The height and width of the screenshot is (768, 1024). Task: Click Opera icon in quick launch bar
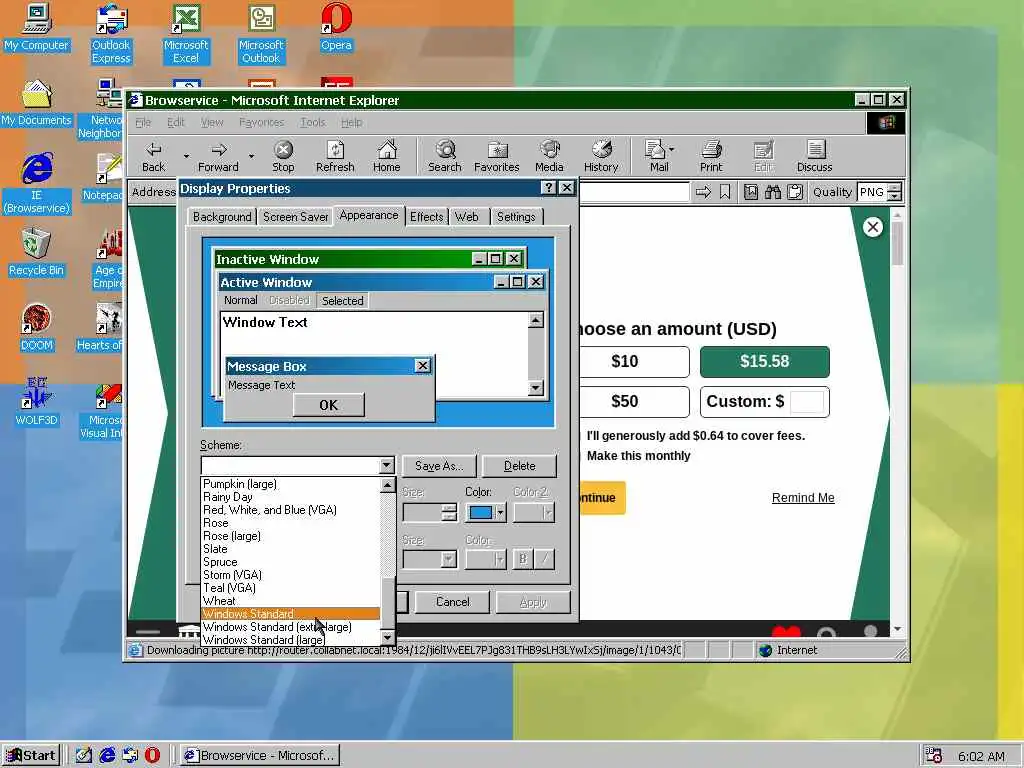pyautogui.click(x=152, y=755)
